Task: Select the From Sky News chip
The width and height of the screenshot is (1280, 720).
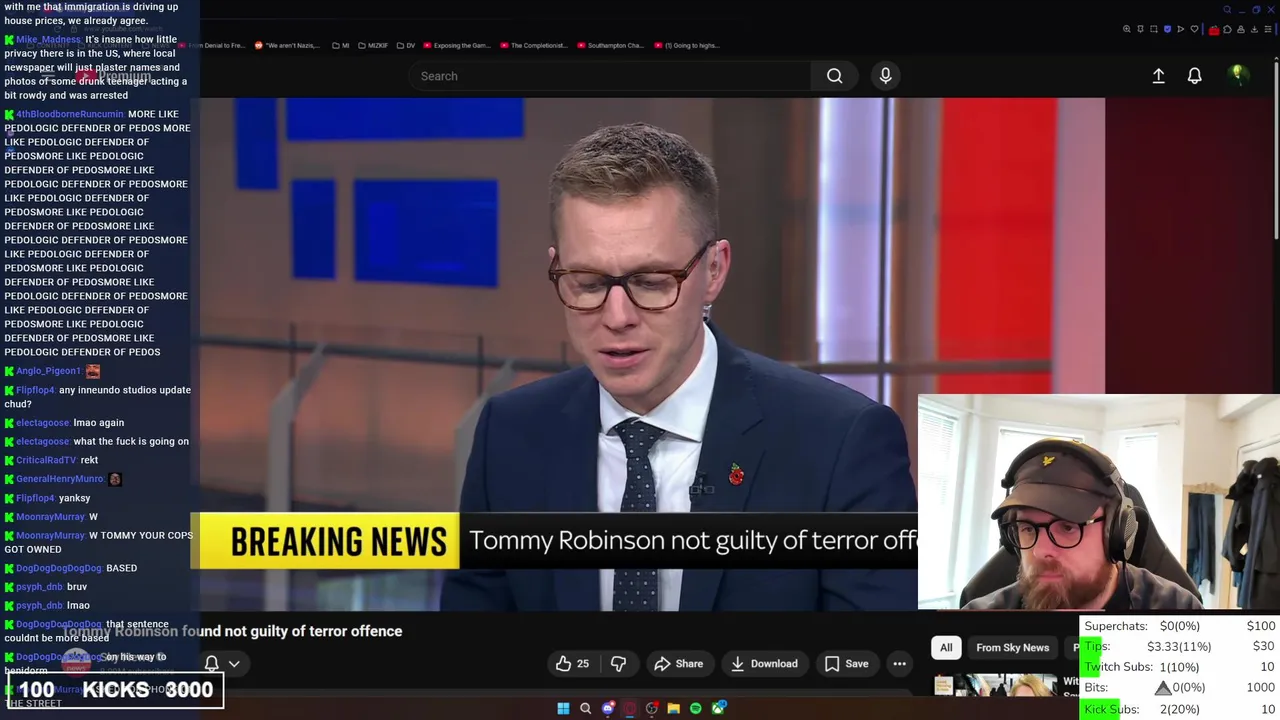Action: pyautogui.click(x=1012, y=648)
